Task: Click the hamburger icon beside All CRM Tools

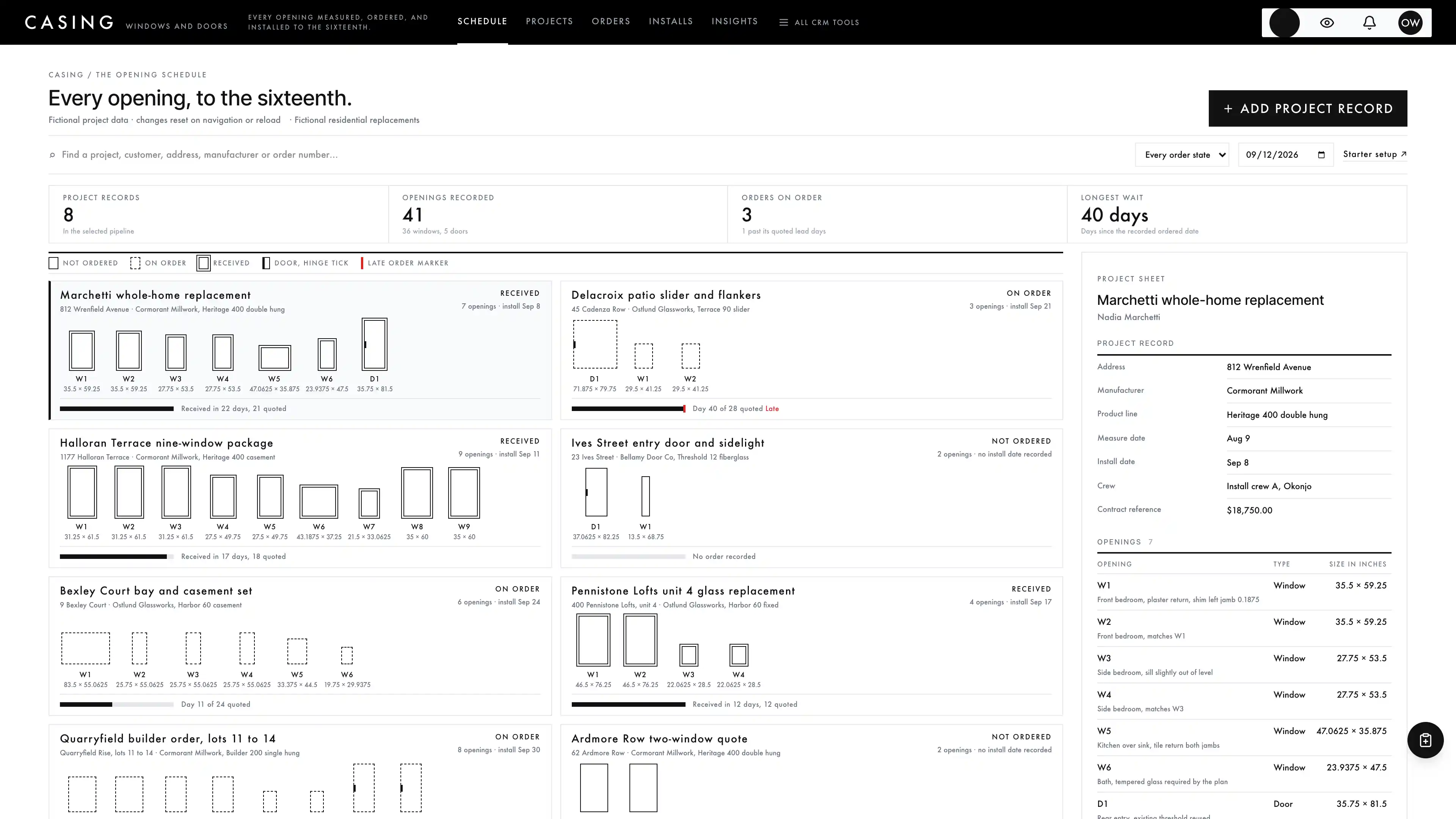Action: (783, 23)
